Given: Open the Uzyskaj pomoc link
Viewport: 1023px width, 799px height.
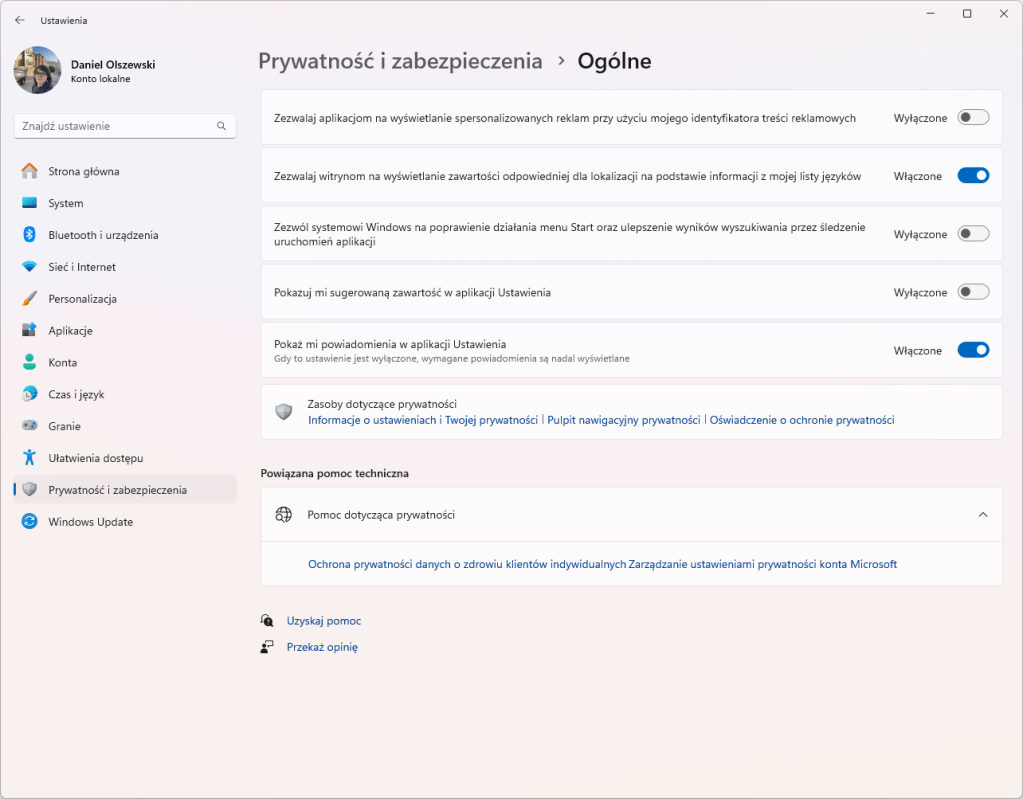Looking at the screenshot, I should tap(323, 620).
